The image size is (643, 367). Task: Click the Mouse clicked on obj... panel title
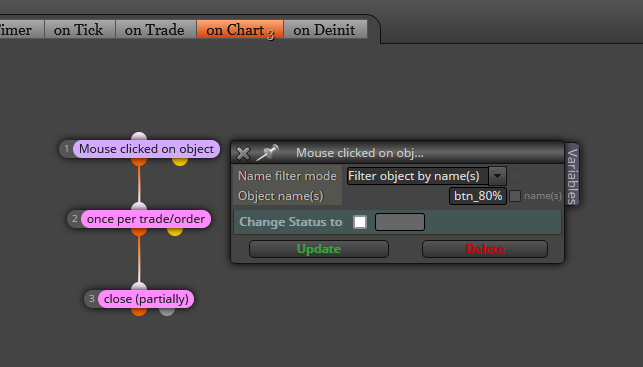point(360,153)
